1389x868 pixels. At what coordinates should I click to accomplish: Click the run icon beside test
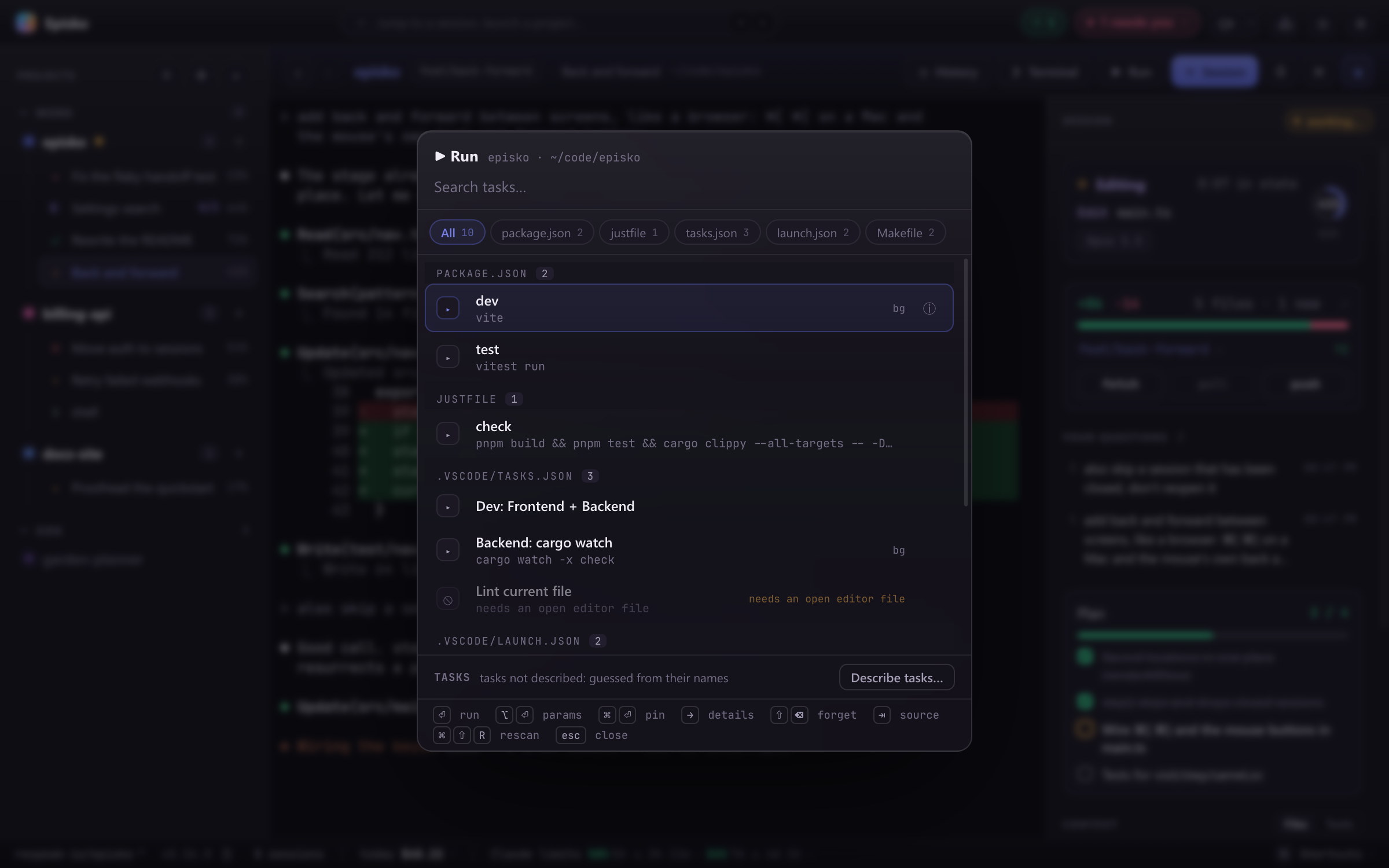click(x=447, y=357)
